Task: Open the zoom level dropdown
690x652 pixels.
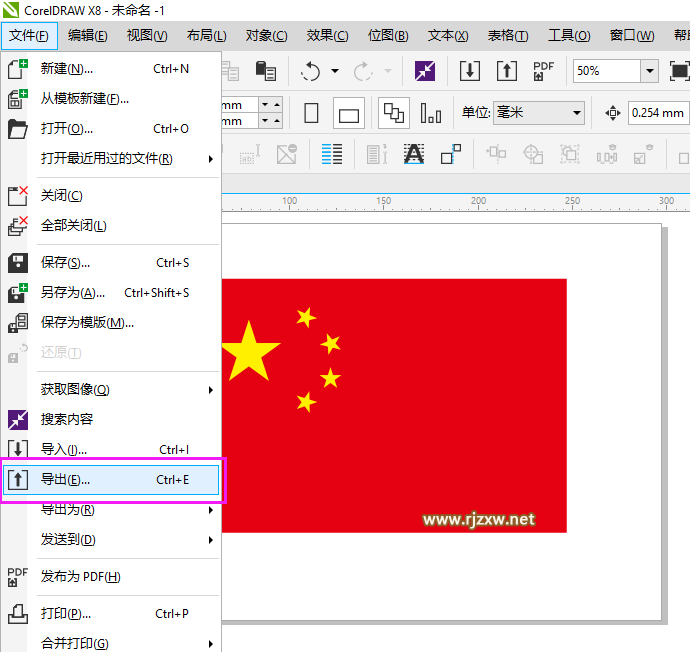Action: click(x=650, y=71)
